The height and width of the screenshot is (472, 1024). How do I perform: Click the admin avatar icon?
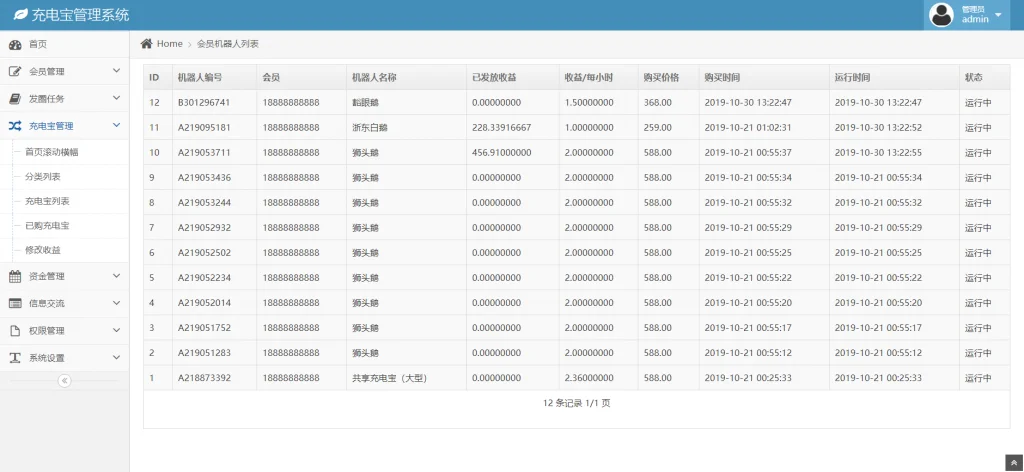(x=941, y=14)
